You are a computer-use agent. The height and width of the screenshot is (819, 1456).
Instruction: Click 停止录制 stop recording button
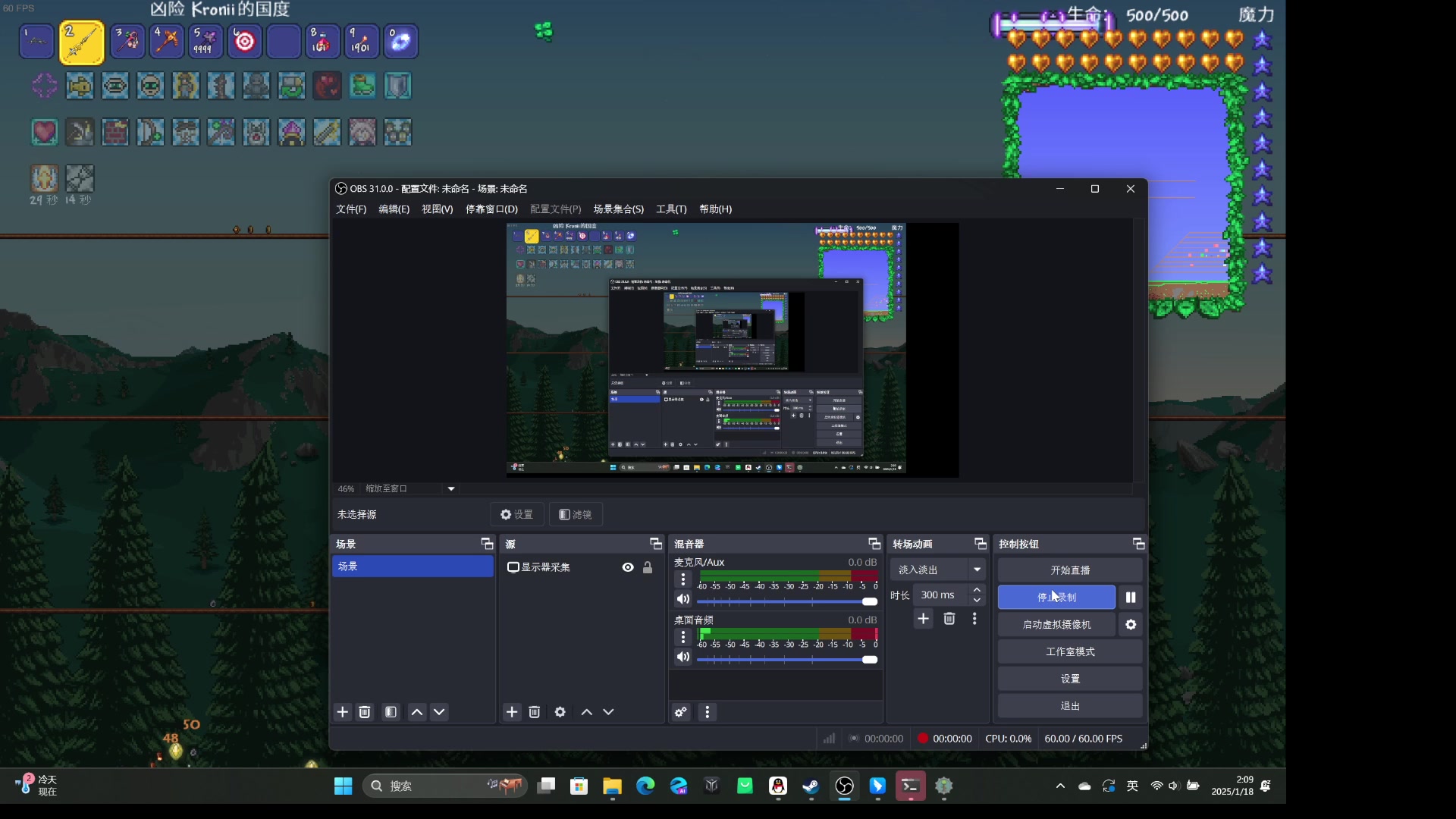tap(1056, 598)
